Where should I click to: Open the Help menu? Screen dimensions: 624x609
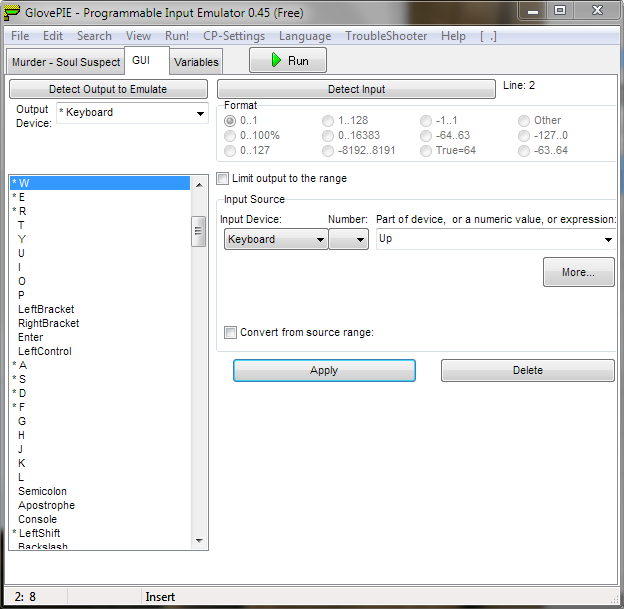point(453,36)
